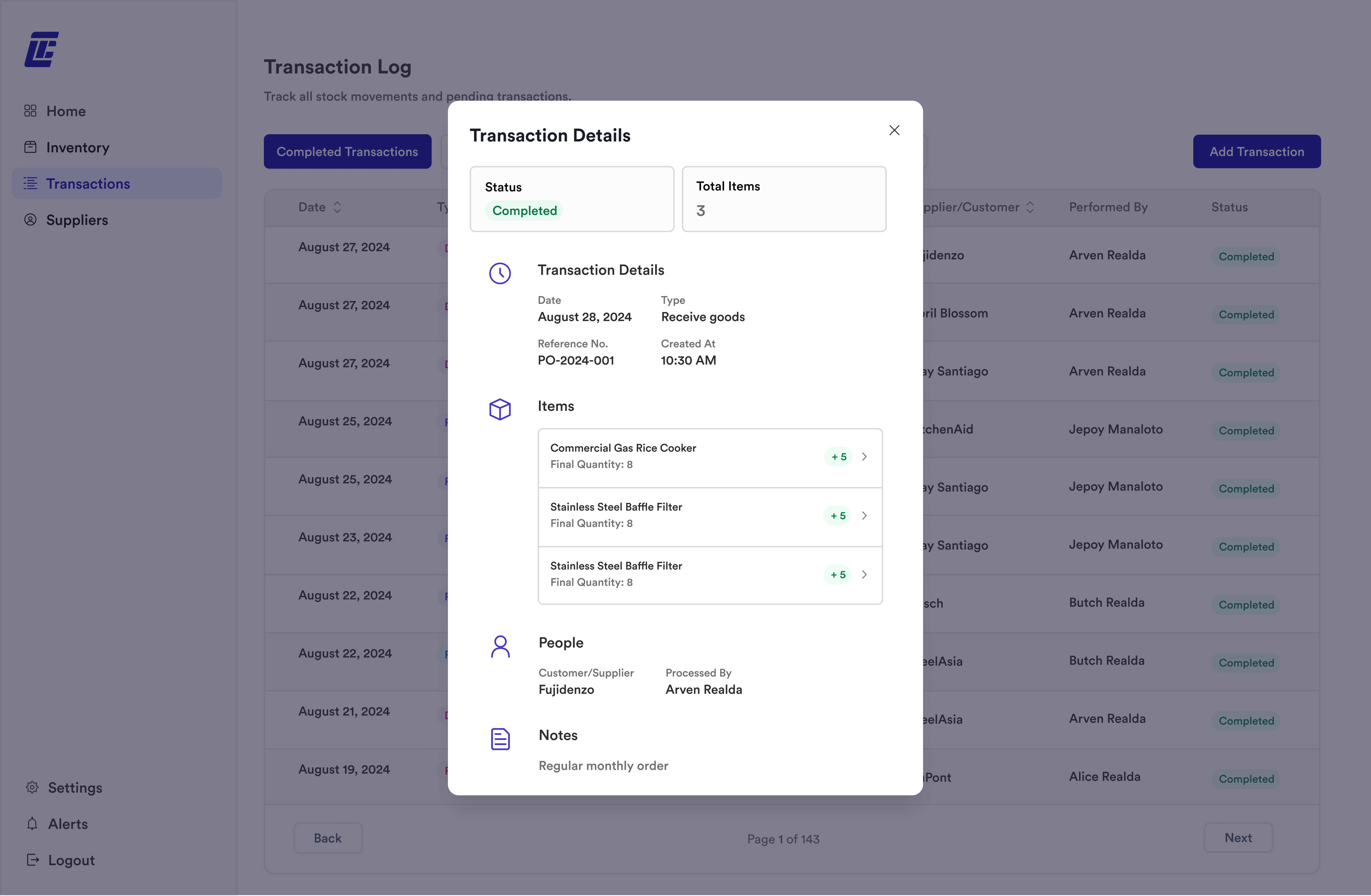The width and height of the screenshot is (1371, 896).
Task: Click the person icon beside People
Action: click(501, 647)
